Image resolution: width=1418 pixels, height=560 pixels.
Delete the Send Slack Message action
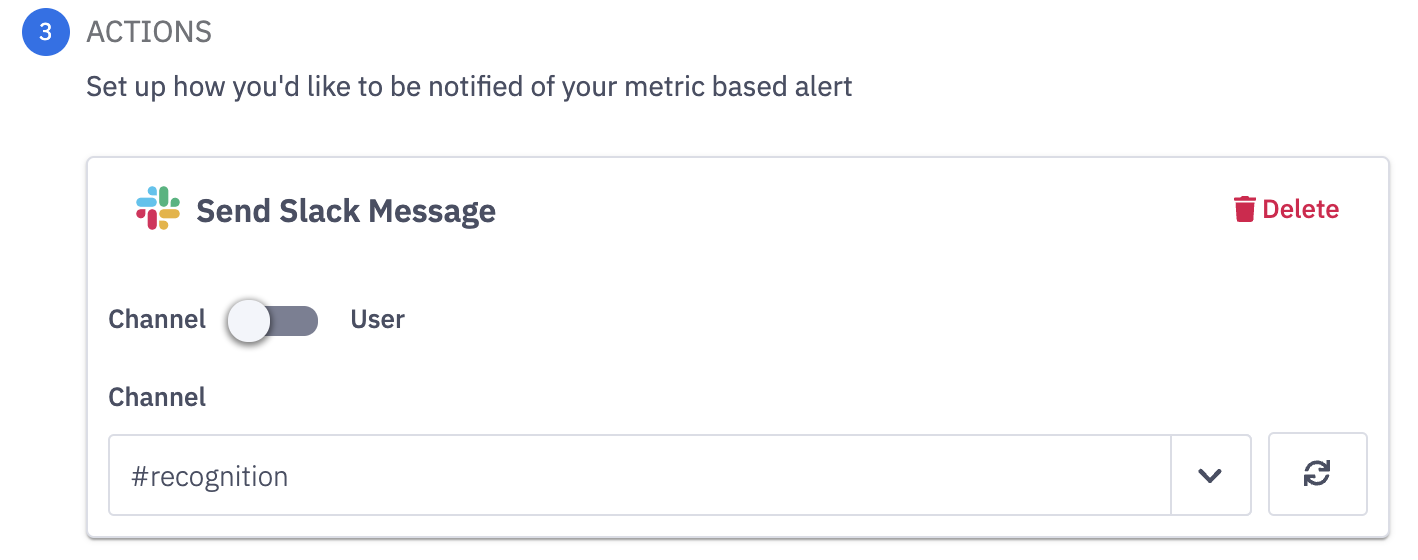[x=1286, y=209]
